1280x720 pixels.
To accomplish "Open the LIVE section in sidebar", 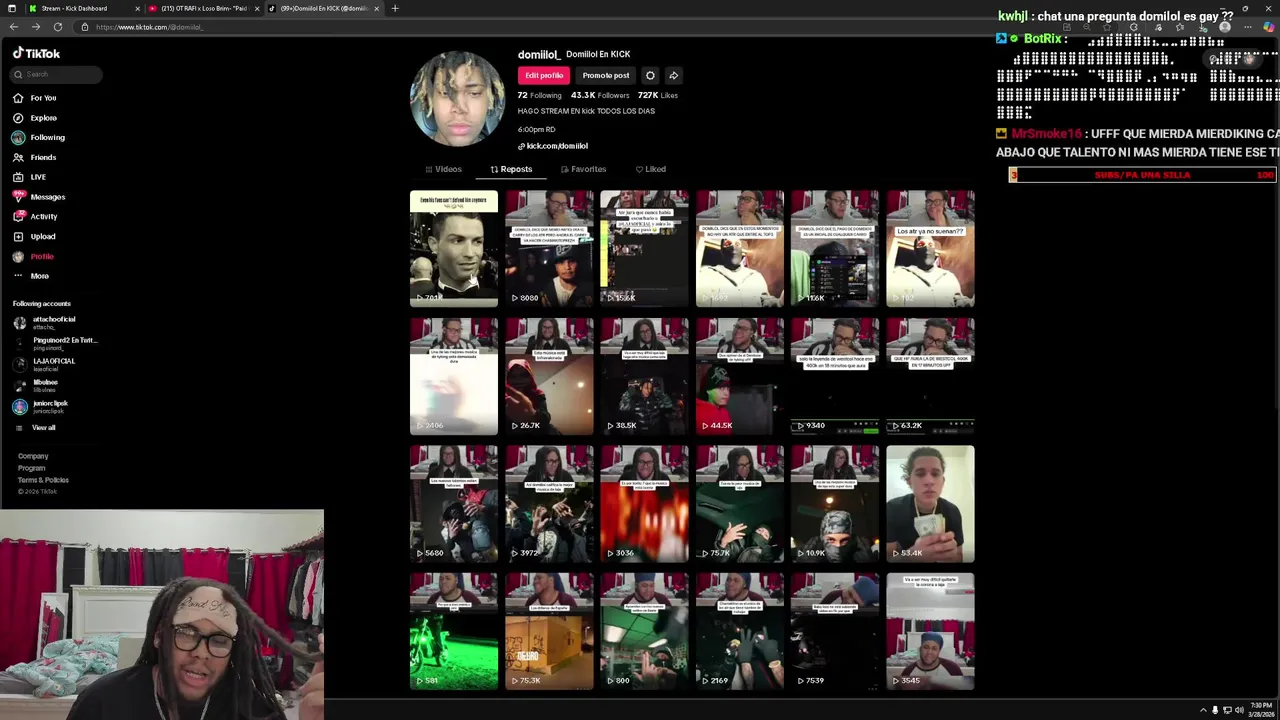I will point(29,177).
